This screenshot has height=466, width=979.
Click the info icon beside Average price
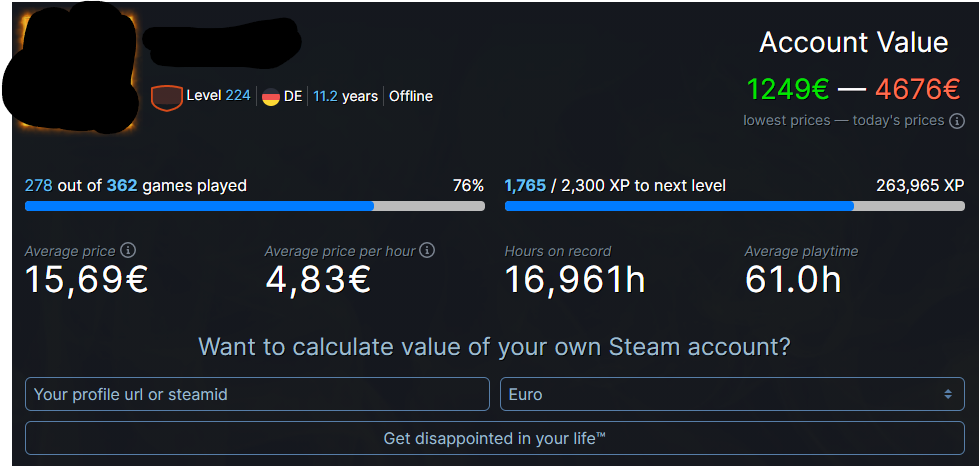pos(127,250)
